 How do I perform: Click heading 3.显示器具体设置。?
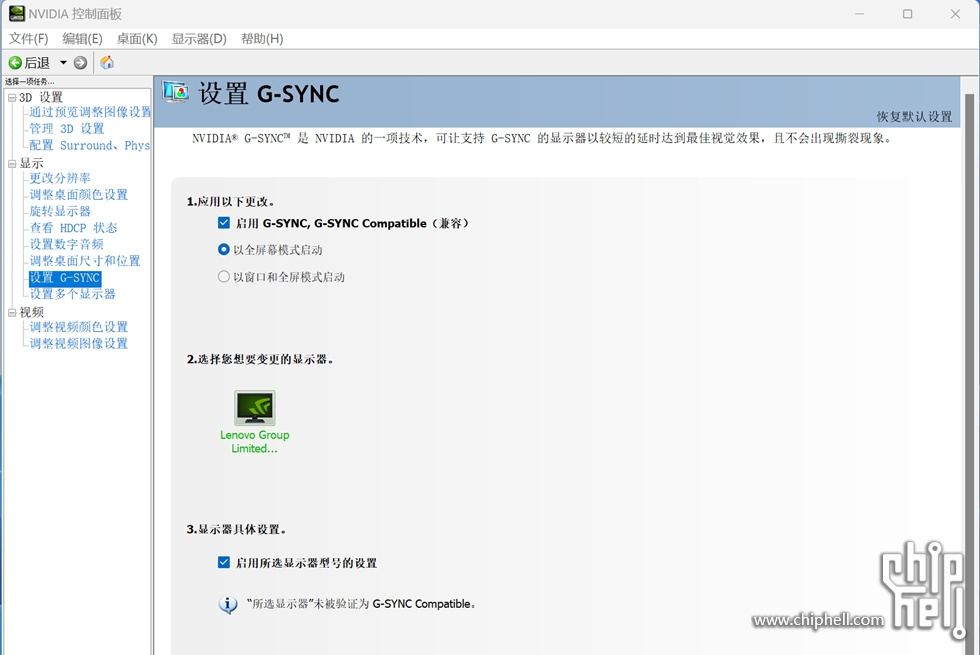pyautogui.click(x=236, y=529)
